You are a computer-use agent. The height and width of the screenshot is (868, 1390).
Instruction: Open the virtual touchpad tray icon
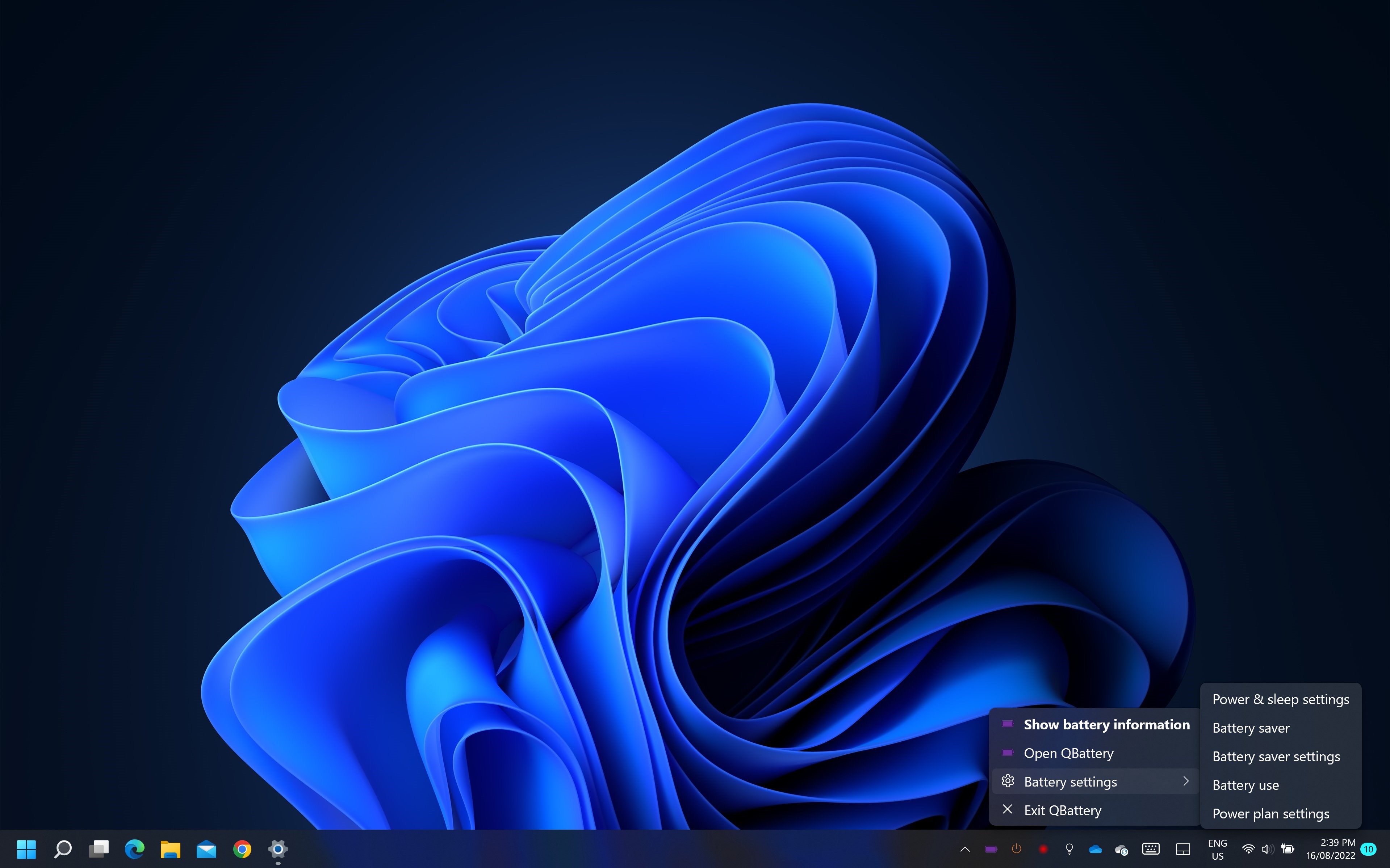click(1183, 849)
